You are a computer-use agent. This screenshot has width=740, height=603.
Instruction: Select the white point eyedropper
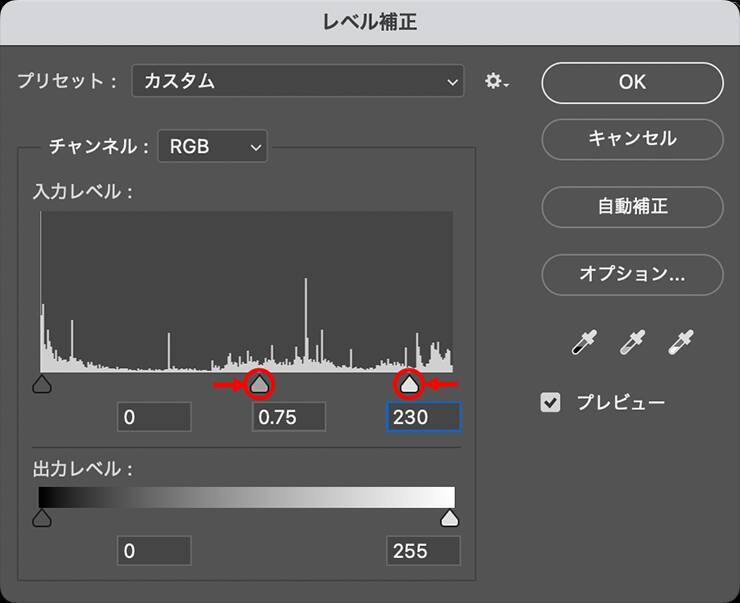pyautogui.click(x=681, y=343)
